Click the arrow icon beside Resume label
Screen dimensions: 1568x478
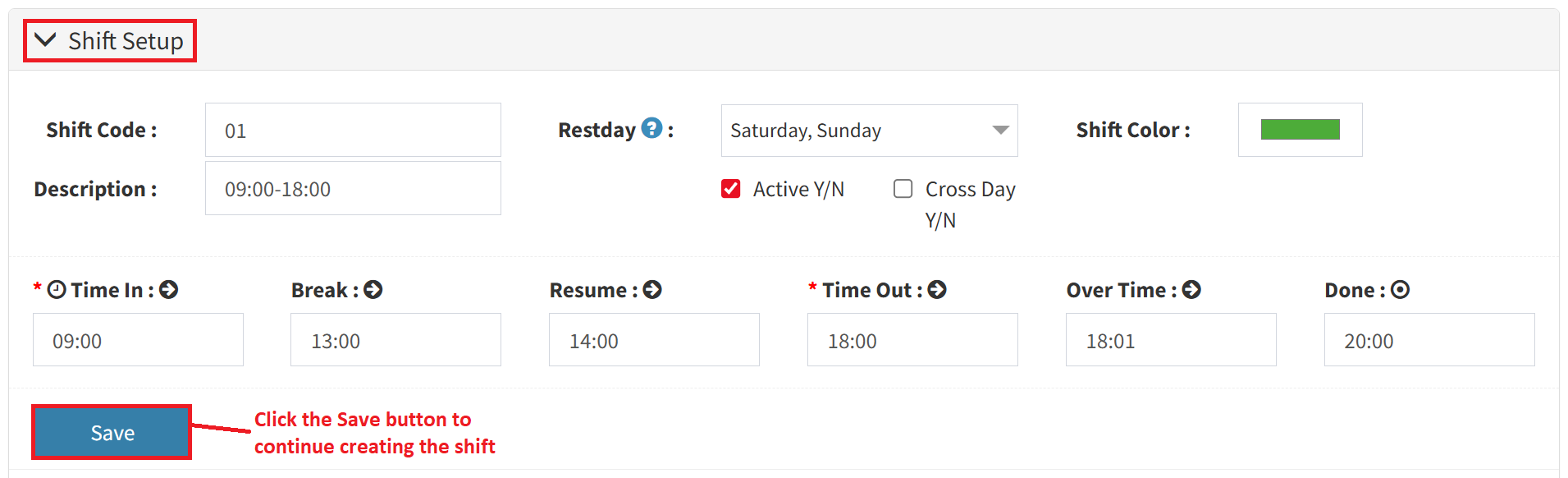(652, 290)
